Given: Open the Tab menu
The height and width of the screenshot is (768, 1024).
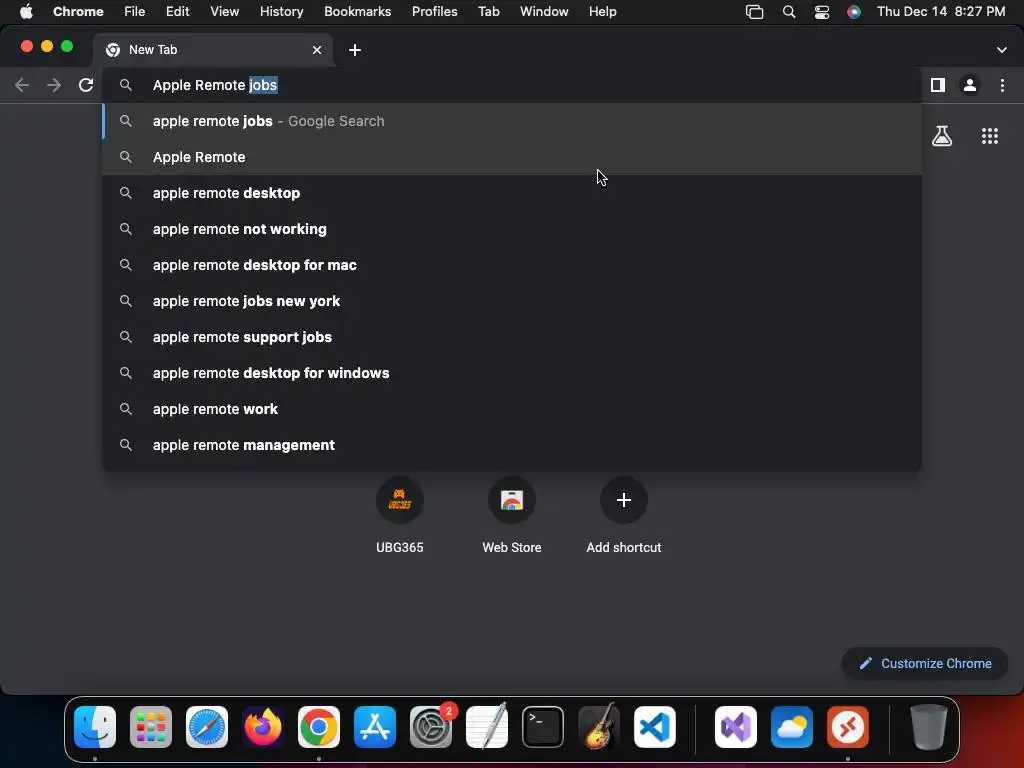Looking at the screenshot, I should 488,12.
